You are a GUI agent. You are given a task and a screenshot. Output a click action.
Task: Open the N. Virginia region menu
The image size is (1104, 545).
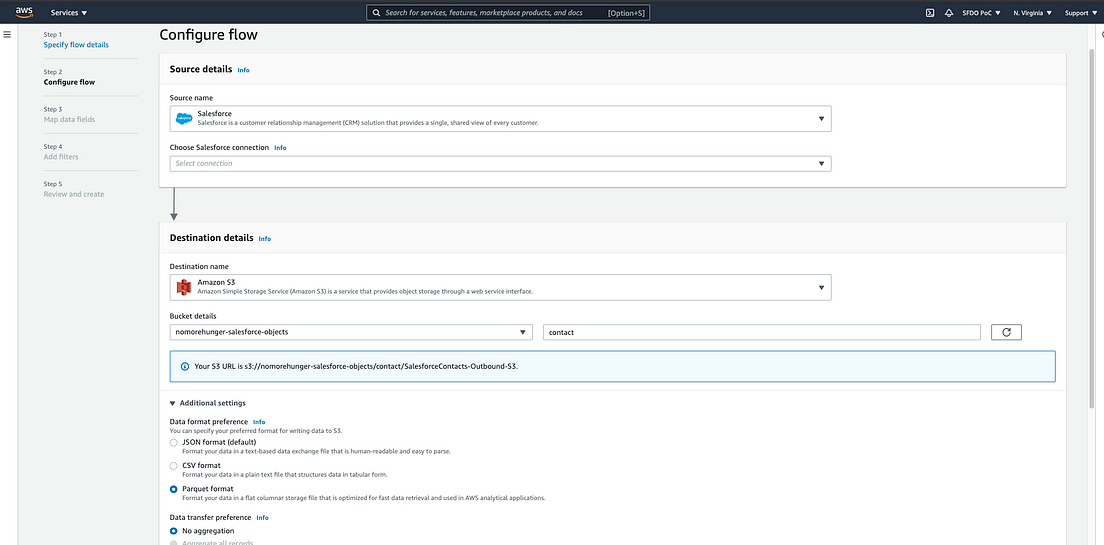point(1032,13)
